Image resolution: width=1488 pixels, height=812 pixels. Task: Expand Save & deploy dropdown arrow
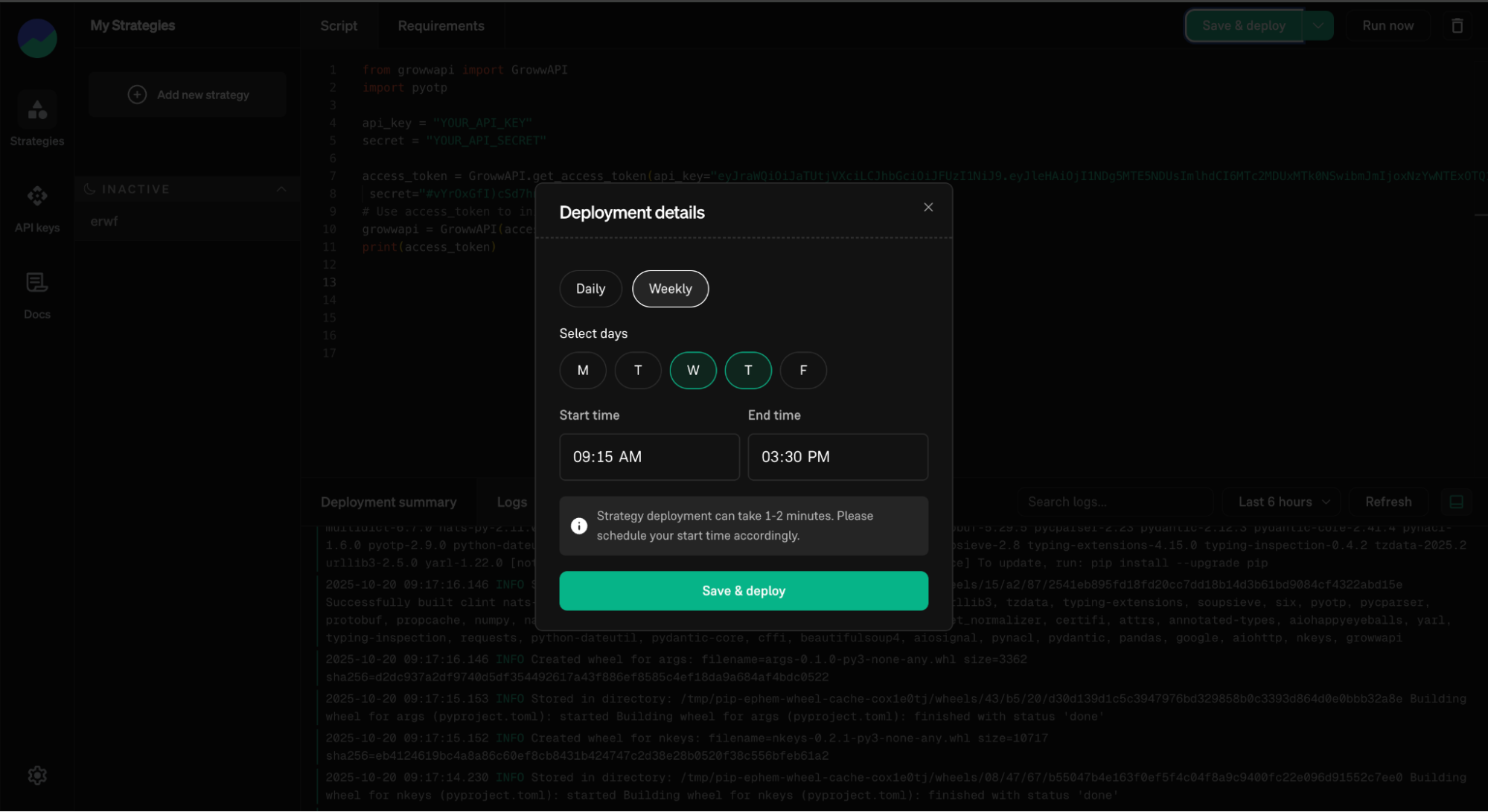coord(1318,26)
